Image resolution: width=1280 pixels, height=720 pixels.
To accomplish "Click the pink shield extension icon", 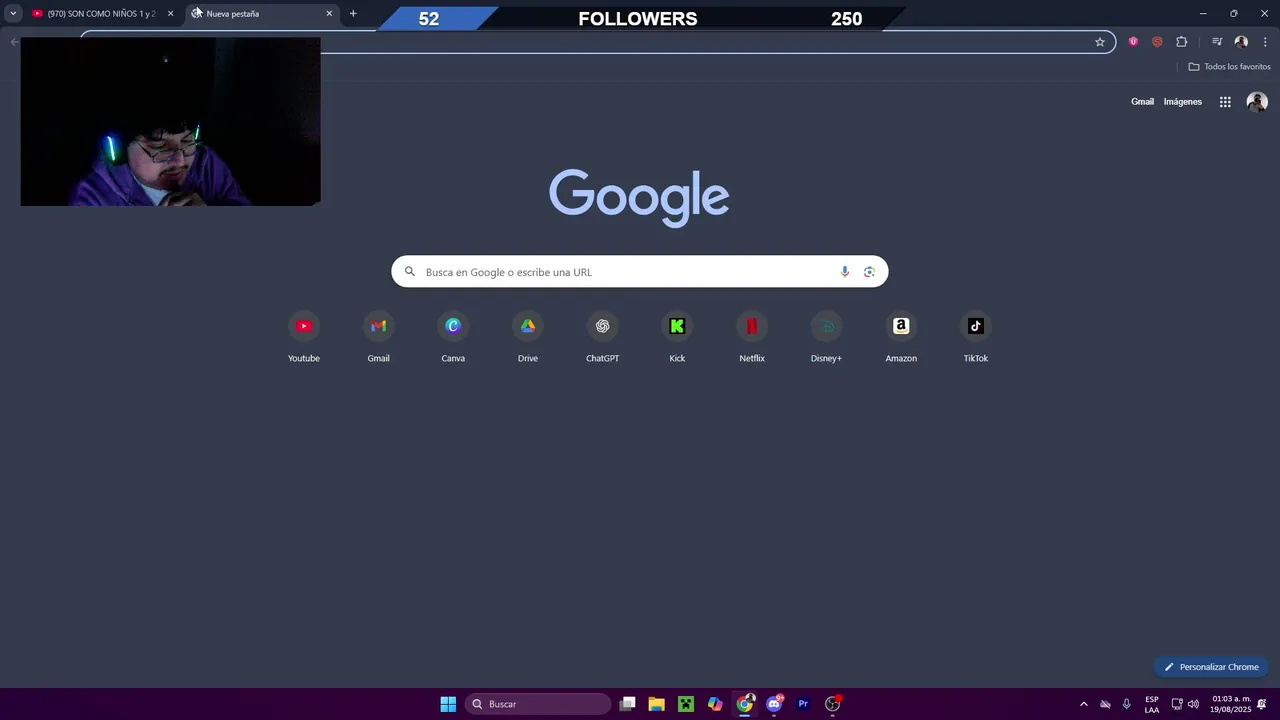I will [x=1133, y=42].
